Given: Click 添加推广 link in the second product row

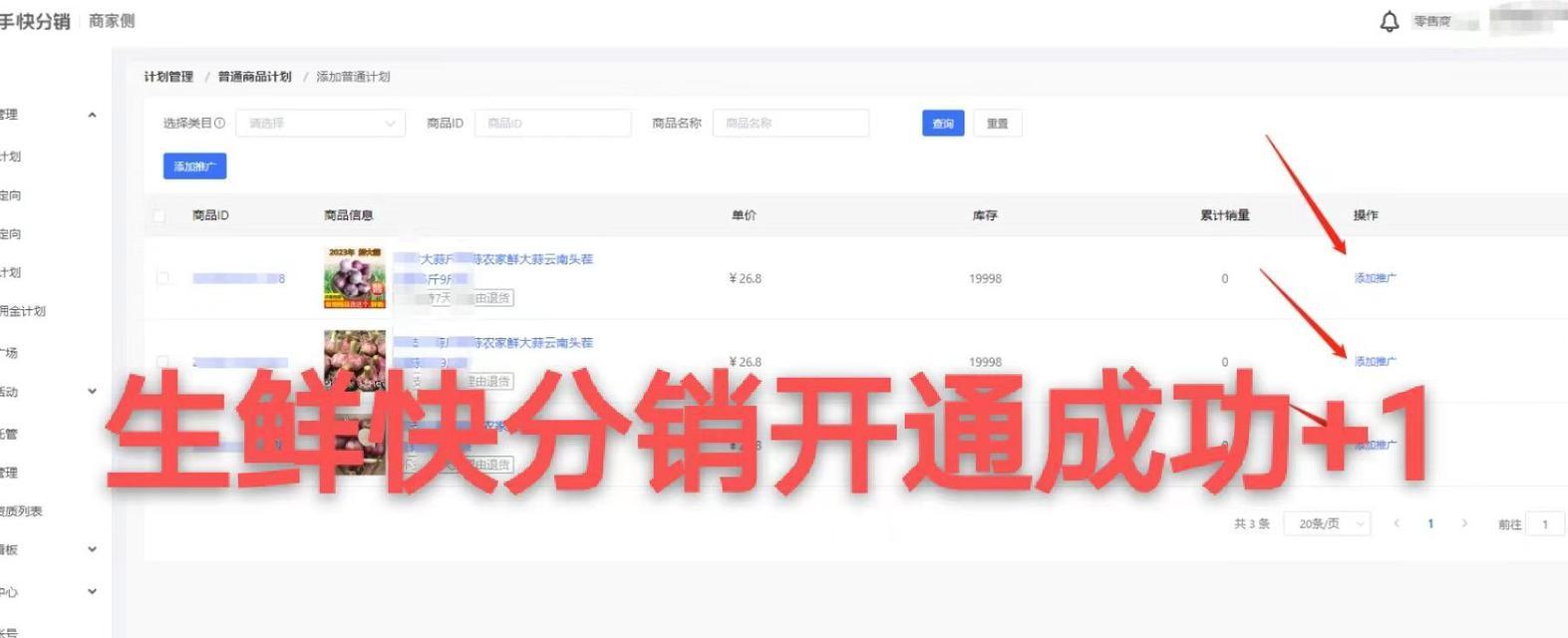Looking at the screenshot, I should point(1376,362).
